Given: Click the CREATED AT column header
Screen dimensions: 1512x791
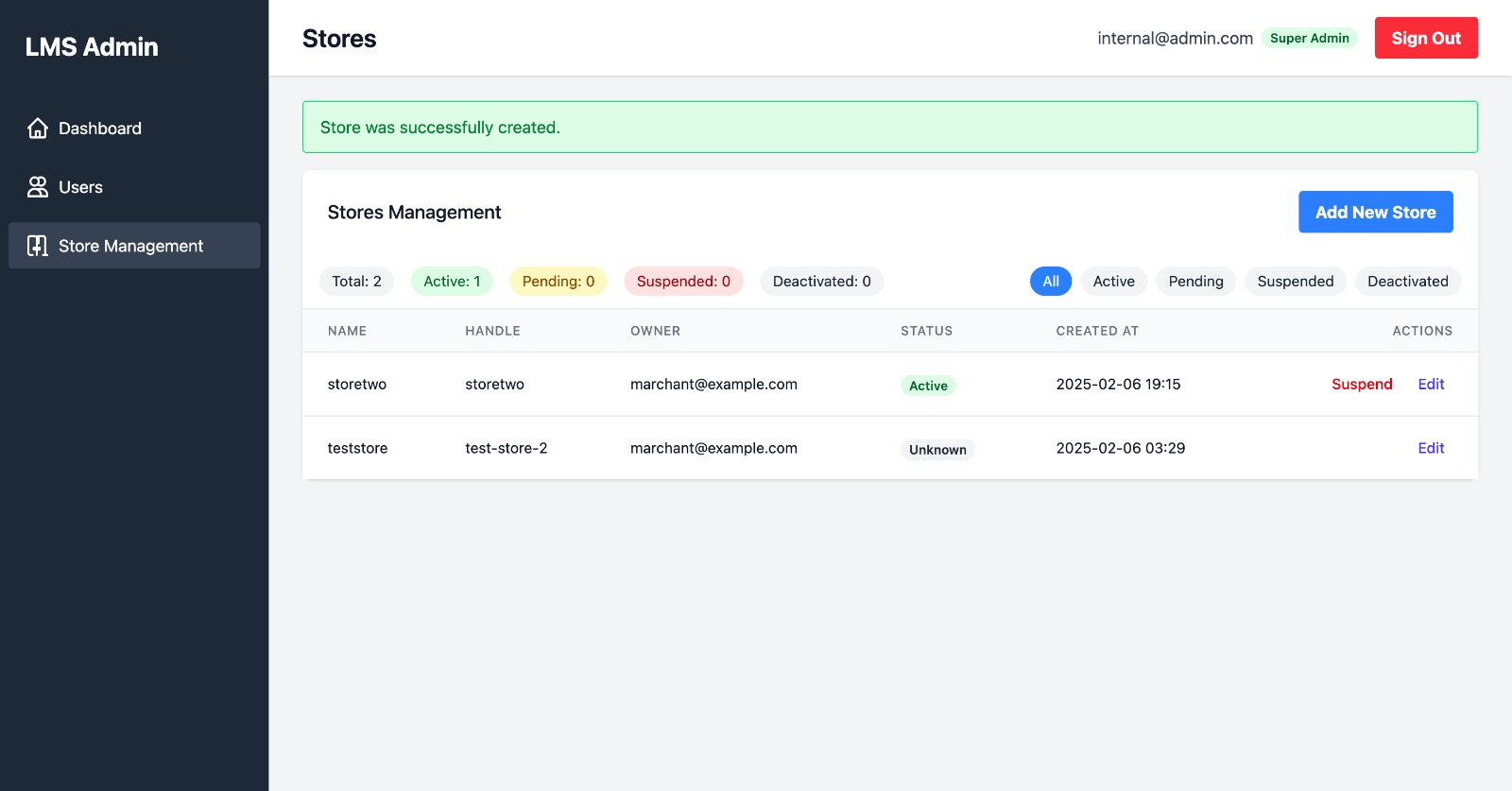Looking at the screenshot, I should click(x=1097, y=331).
